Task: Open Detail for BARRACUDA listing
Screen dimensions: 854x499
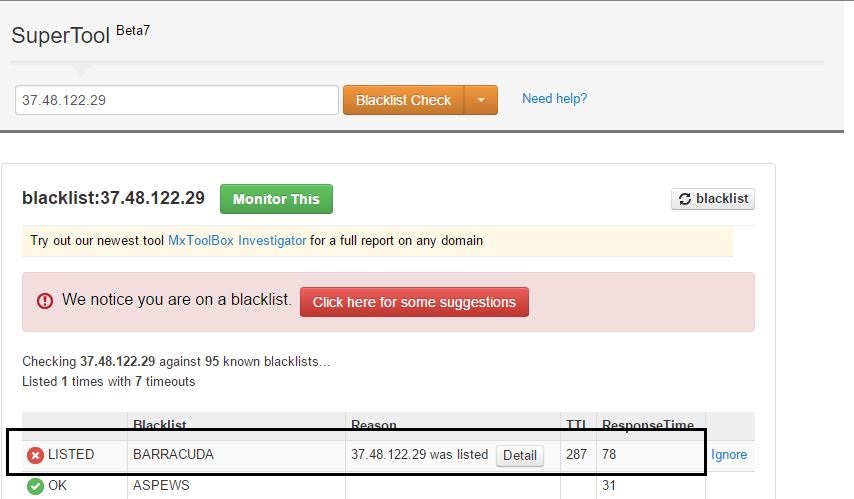Action: click(520, 455)
